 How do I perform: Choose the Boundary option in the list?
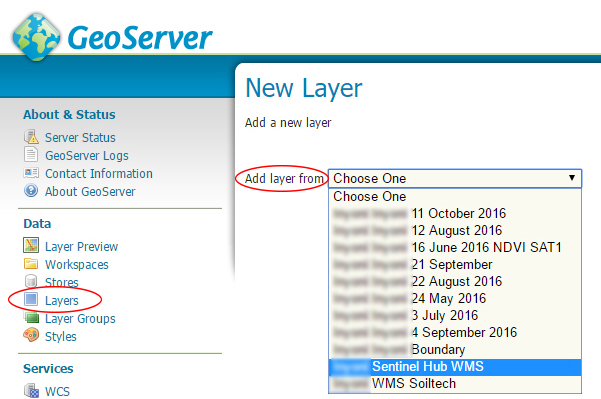[x=455, y=349]
